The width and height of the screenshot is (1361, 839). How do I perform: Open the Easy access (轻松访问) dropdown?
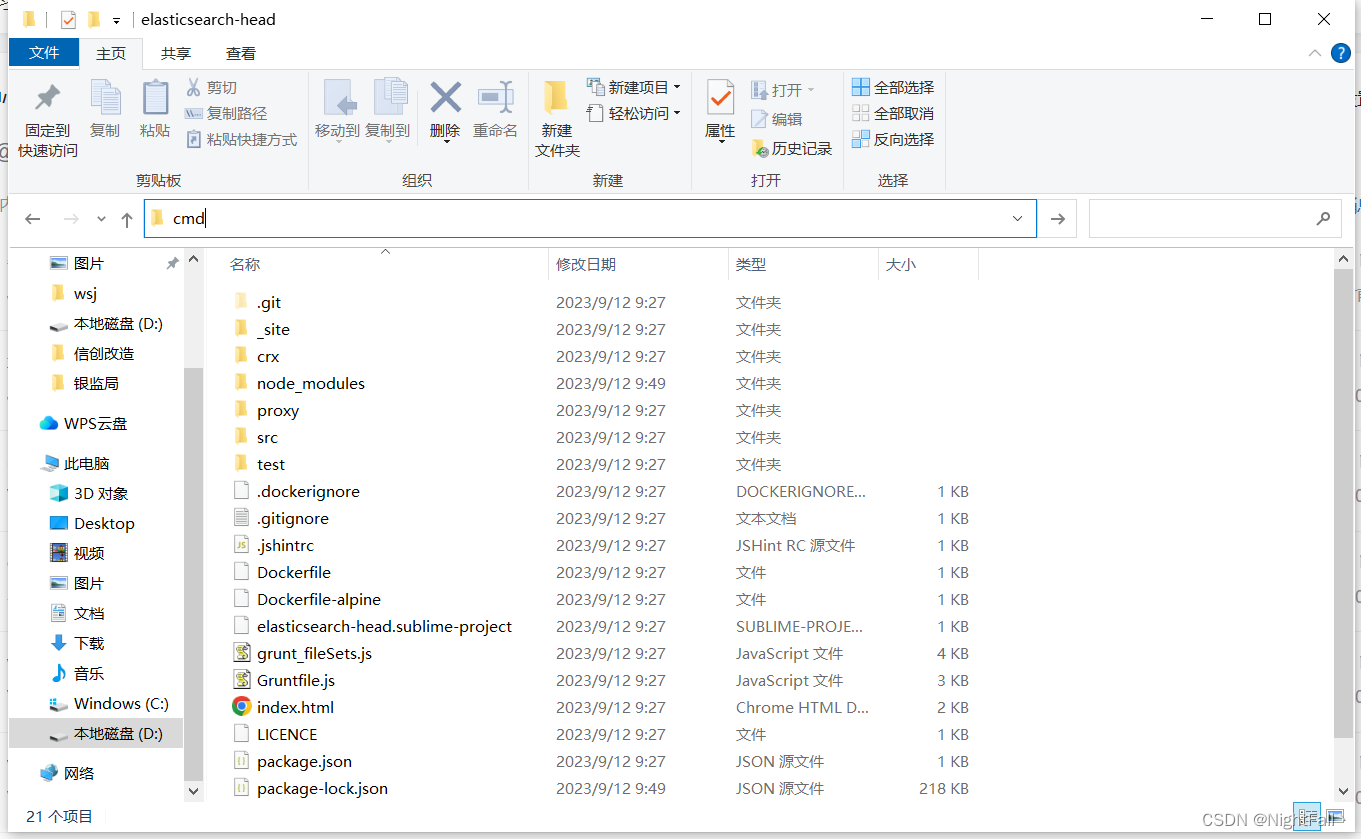tap(633, 113)
